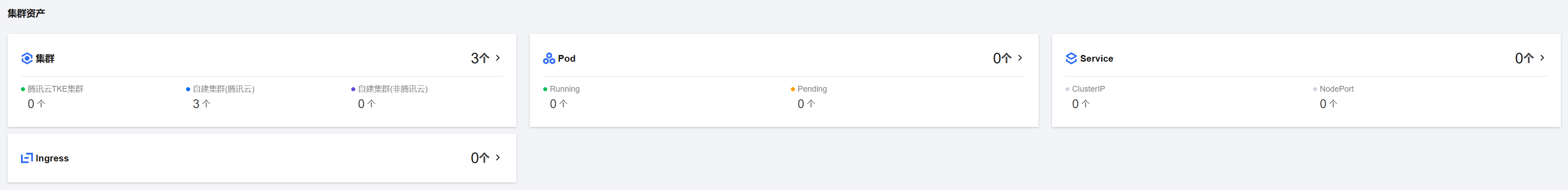Click the 集群 hexagon icon
1568x190 pixels.
(x=27, y=59)
